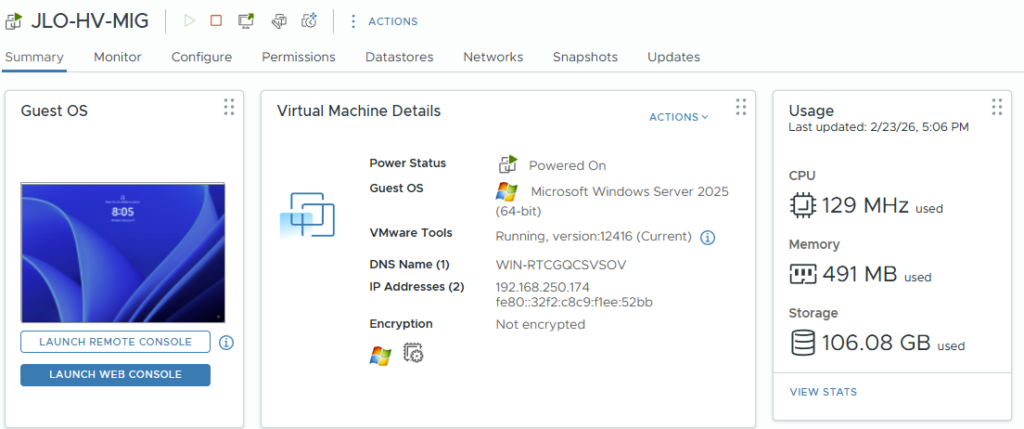Click the VMware Tools info icon
Viewport: 1024px width, 429px height.
tap(707, 237)
